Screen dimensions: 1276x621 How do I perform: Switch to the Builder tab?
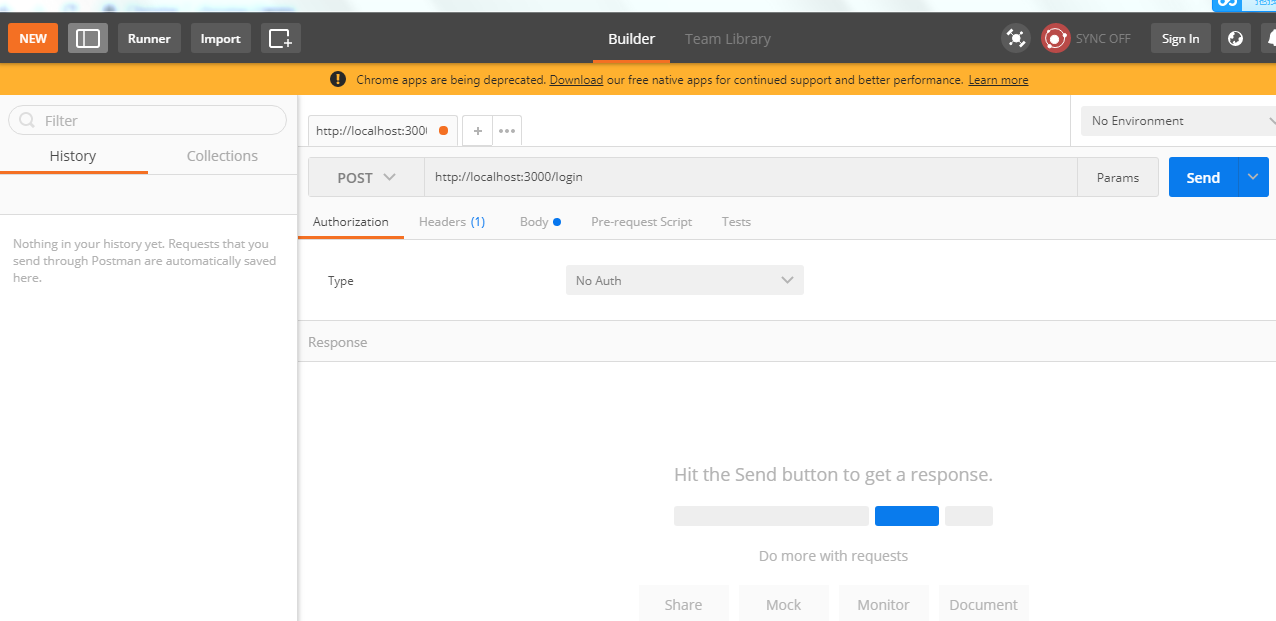pyautogui.click(x=631, y=39)
